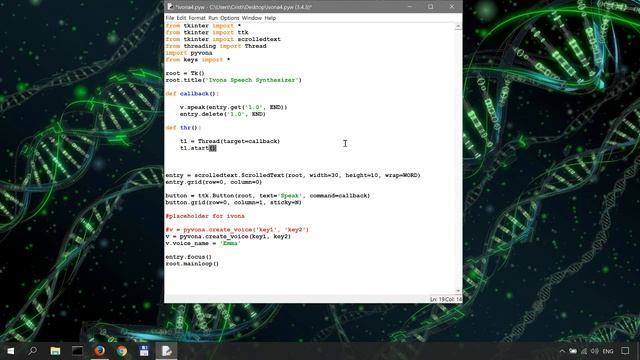The image size is (640, 360).
Task: Click the line 't1 = Thread(target=callback)'
Action: coord(230,141)
